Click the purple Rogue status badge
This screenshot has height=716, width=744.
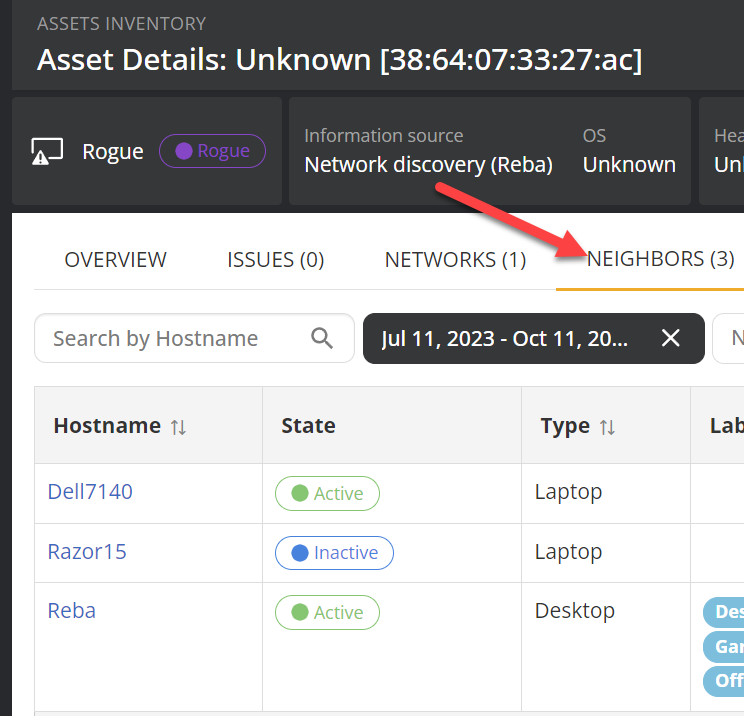pyautogui.click(x=212, y=151)
